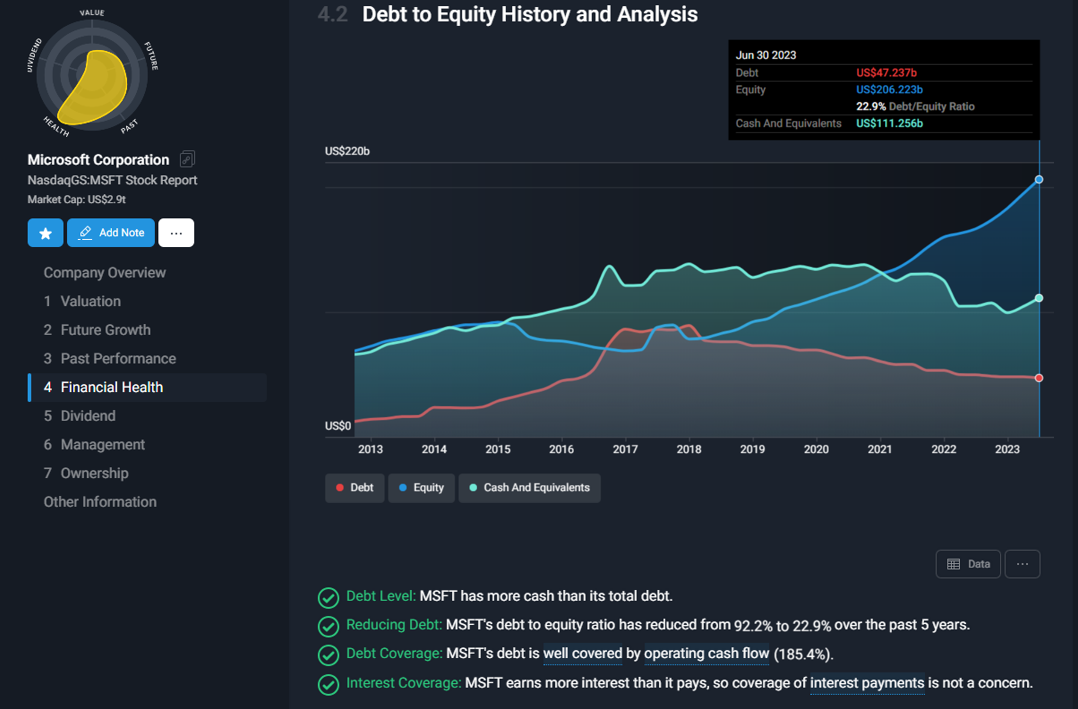
Task: Click the 2013 label on chart axis
Action: [370, 449]
